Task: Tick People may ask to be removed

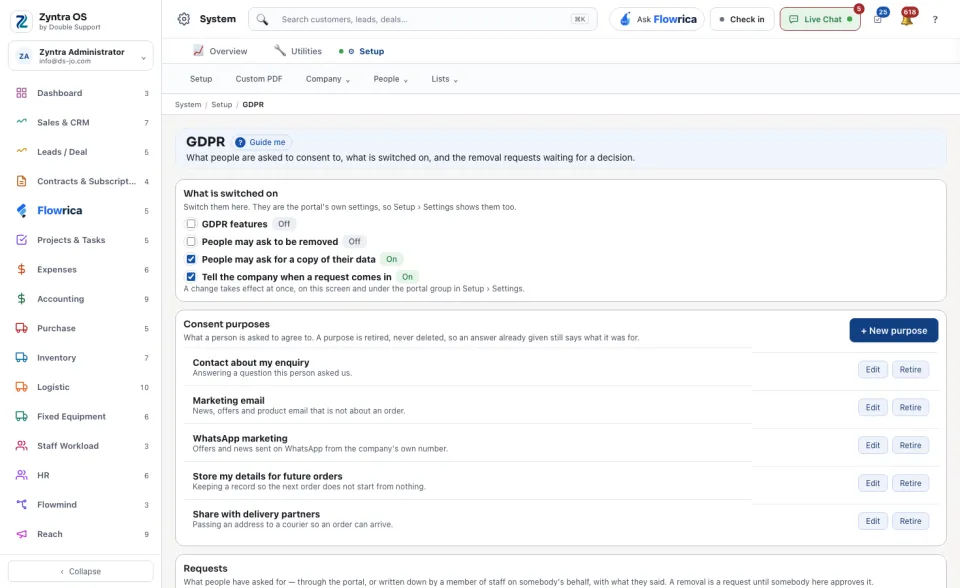Action: tap(191, 241)
